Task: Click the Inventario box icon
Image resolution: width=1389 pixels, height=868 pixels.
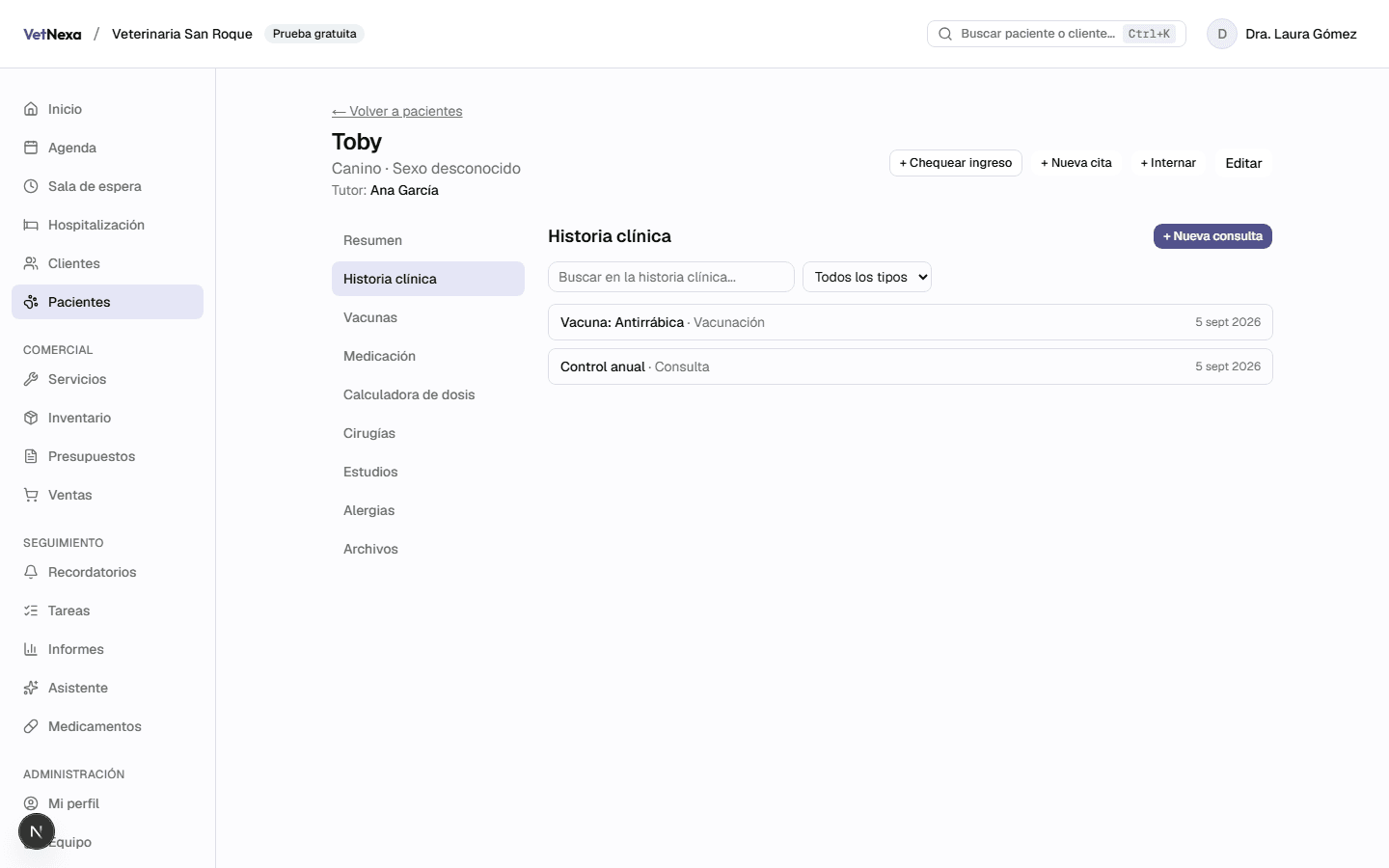Action: [x=31, y=418]
